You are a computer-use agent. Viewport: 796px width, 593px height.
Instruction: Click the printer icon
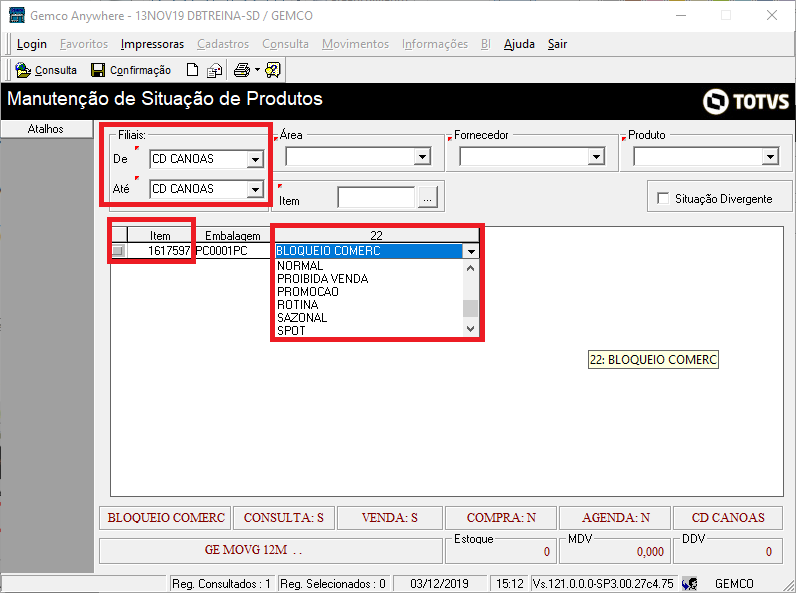pos(242,70)
